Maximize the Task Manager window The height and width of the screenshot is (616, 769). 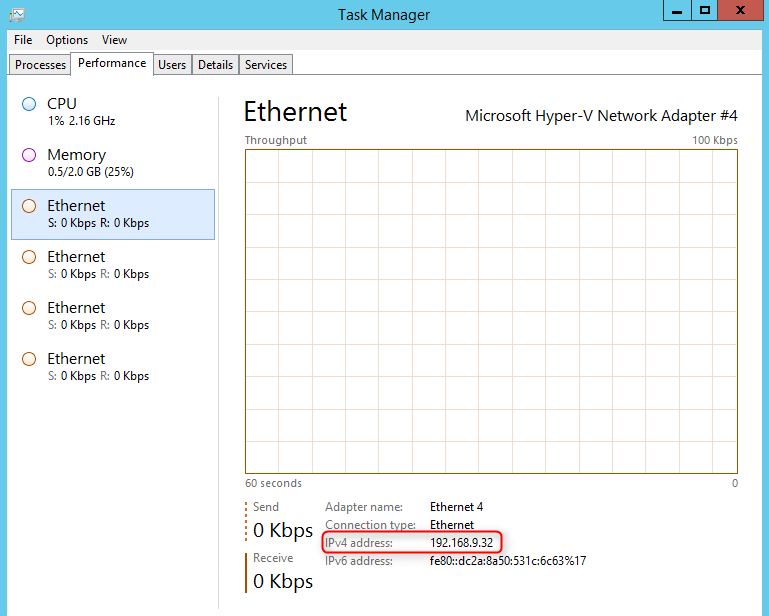coord(705,10)
